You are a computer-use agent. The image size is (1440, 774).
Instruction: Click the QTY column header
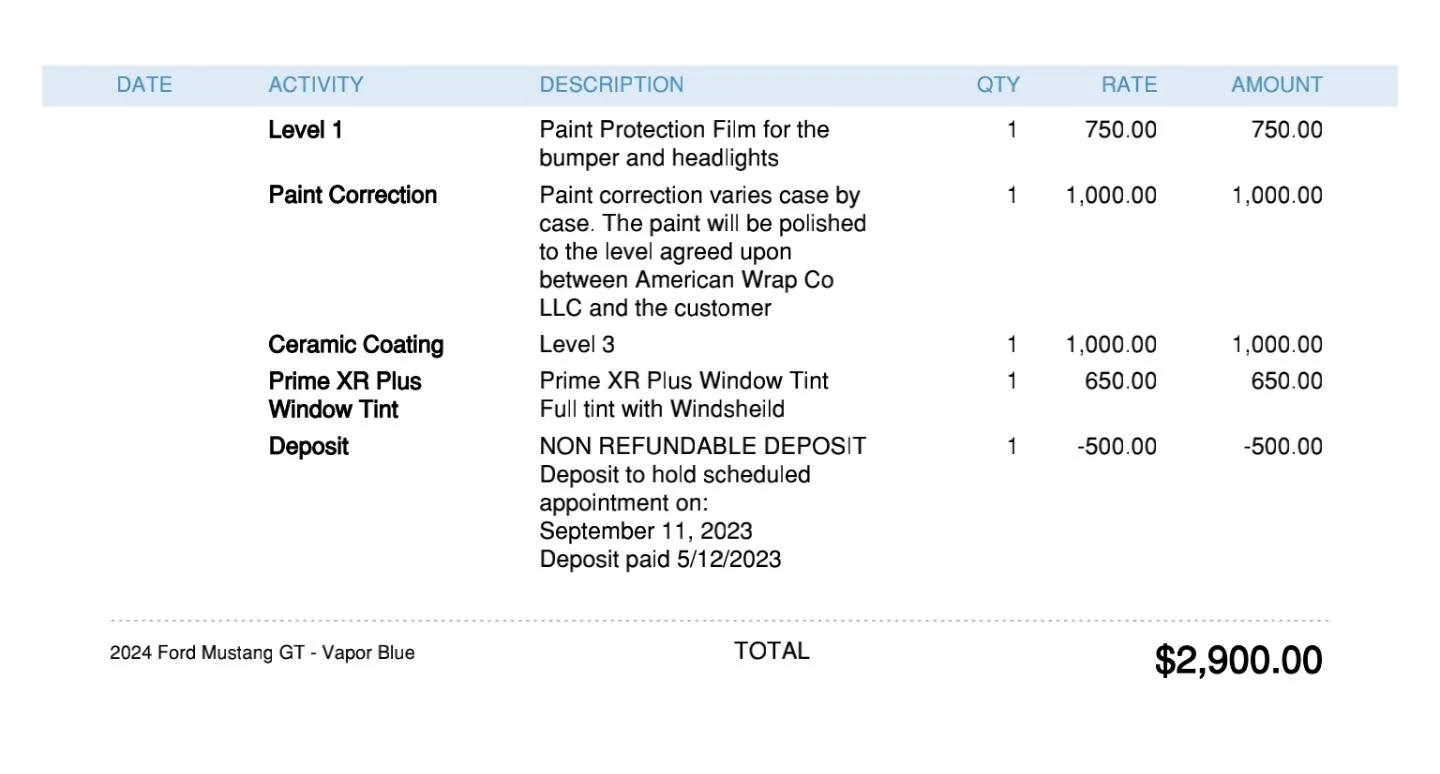[x=998, y=85]
